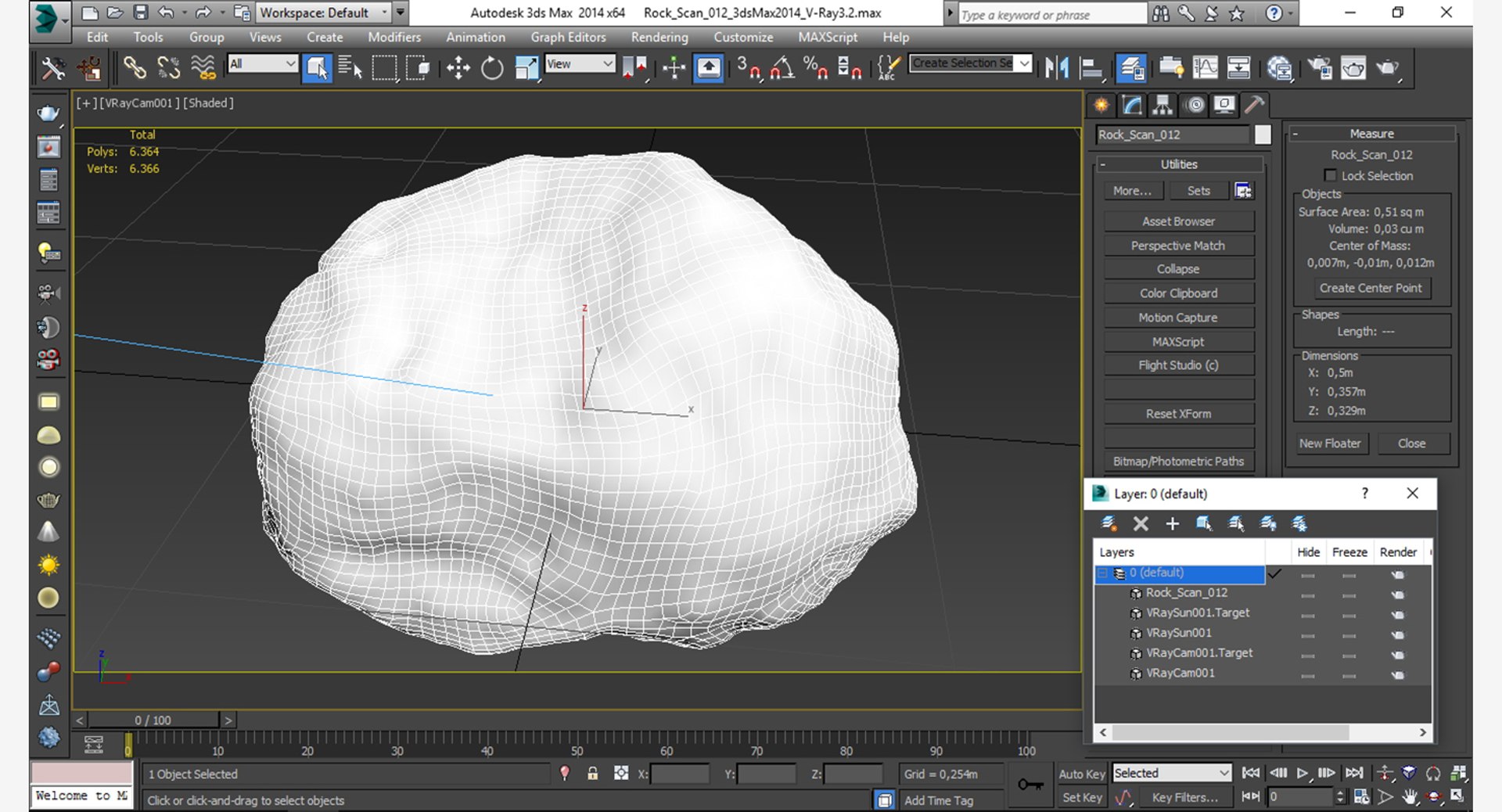The image size is (1502, 812).
Task: Click Create Center Point button
Action: (x=1371, y=288)
